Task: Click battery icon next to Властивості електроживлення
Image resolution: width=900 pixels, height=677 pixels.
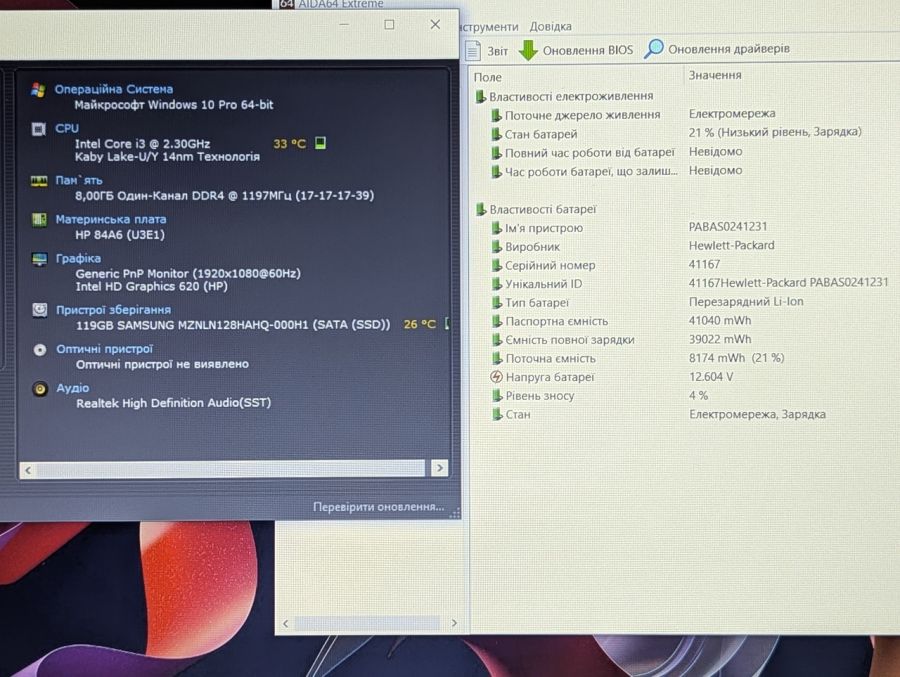Action: [480, 96]
